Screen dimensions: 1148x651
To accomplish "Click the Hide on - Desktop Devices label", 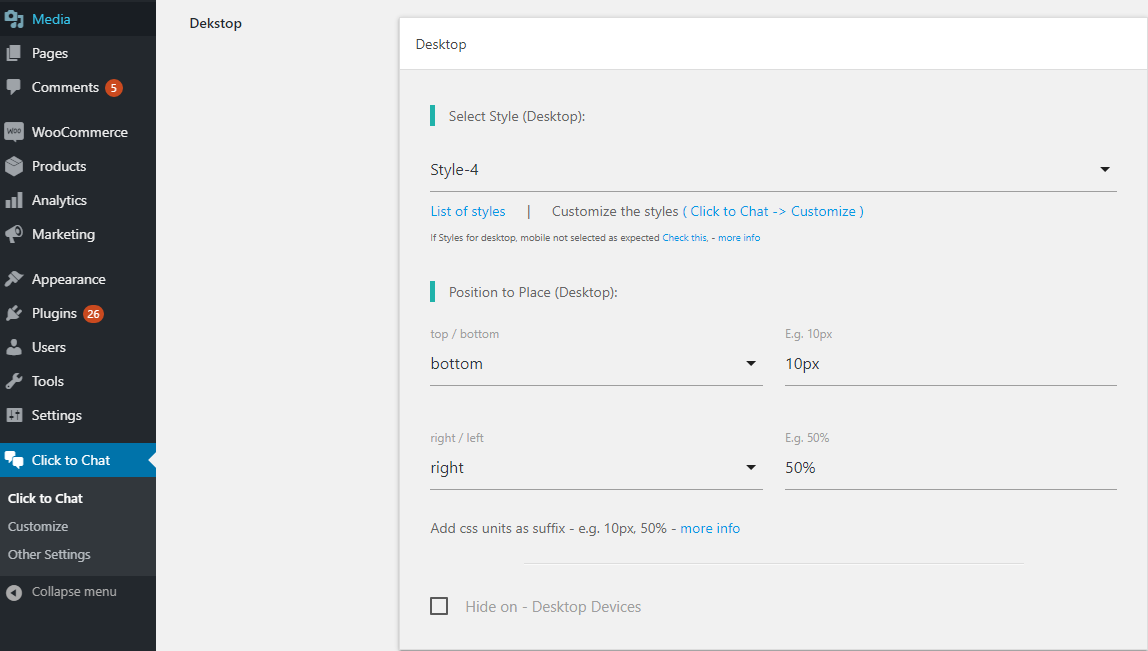I will pos(553,607).
